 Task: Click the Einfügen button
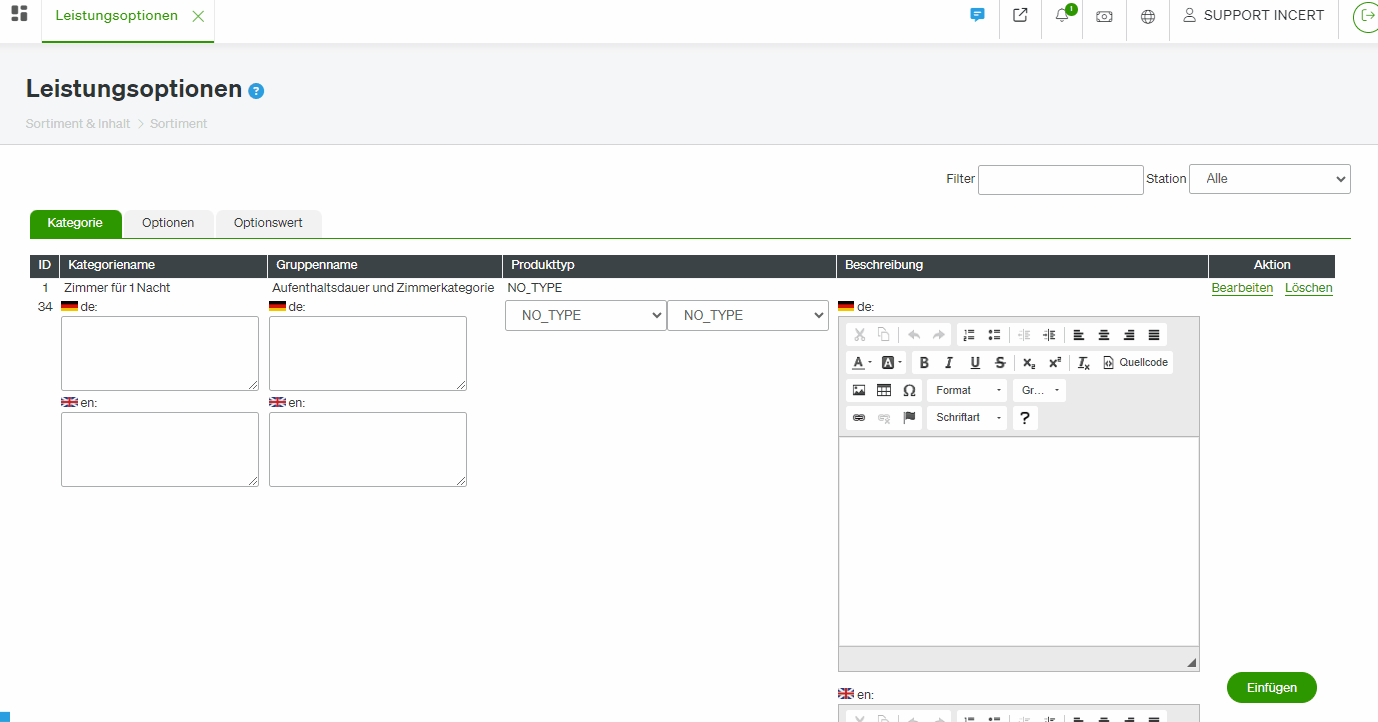1272,687
